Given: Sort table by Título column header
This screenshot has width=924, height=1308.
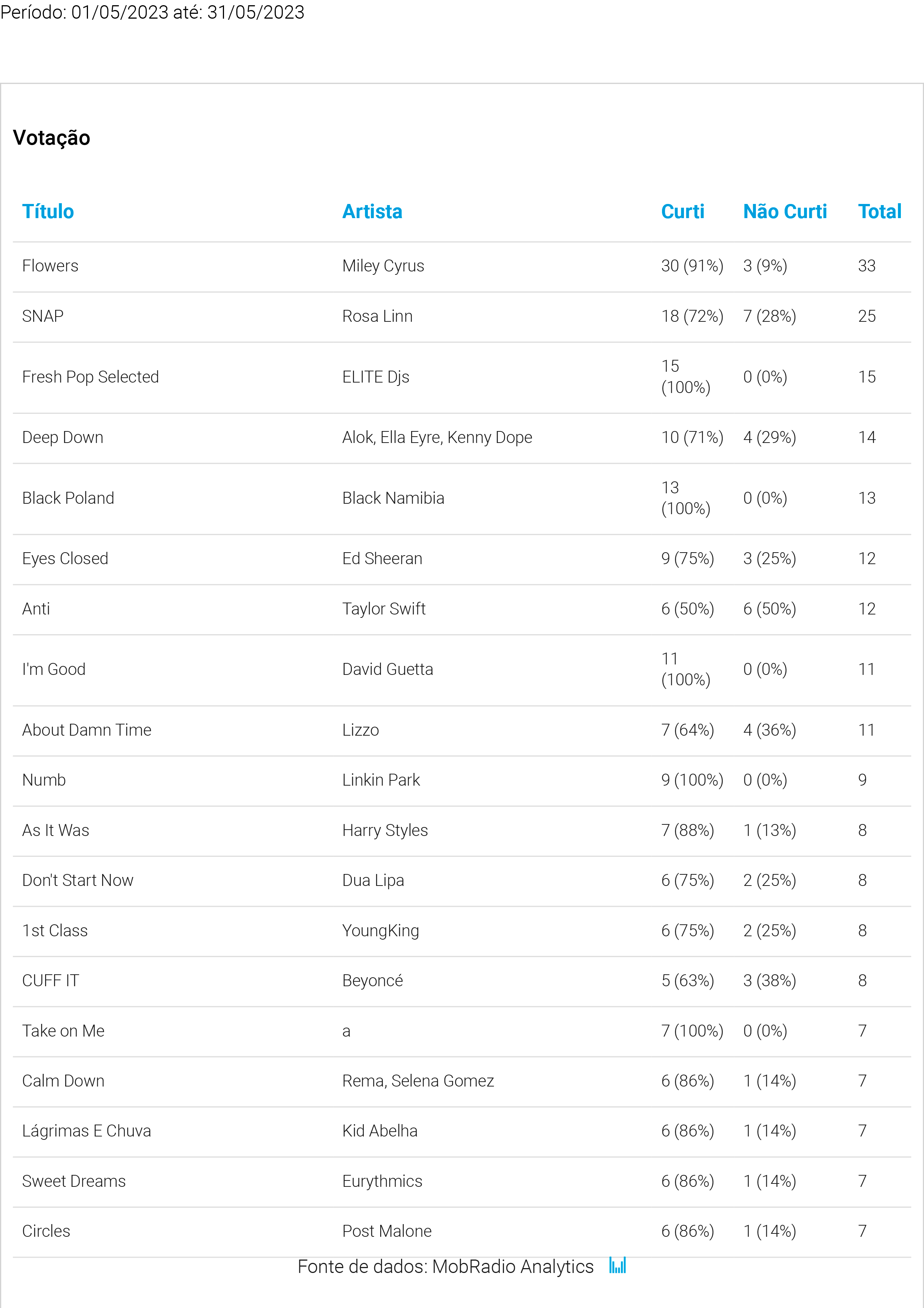Looking at the screenshot, I should [48, 212].
